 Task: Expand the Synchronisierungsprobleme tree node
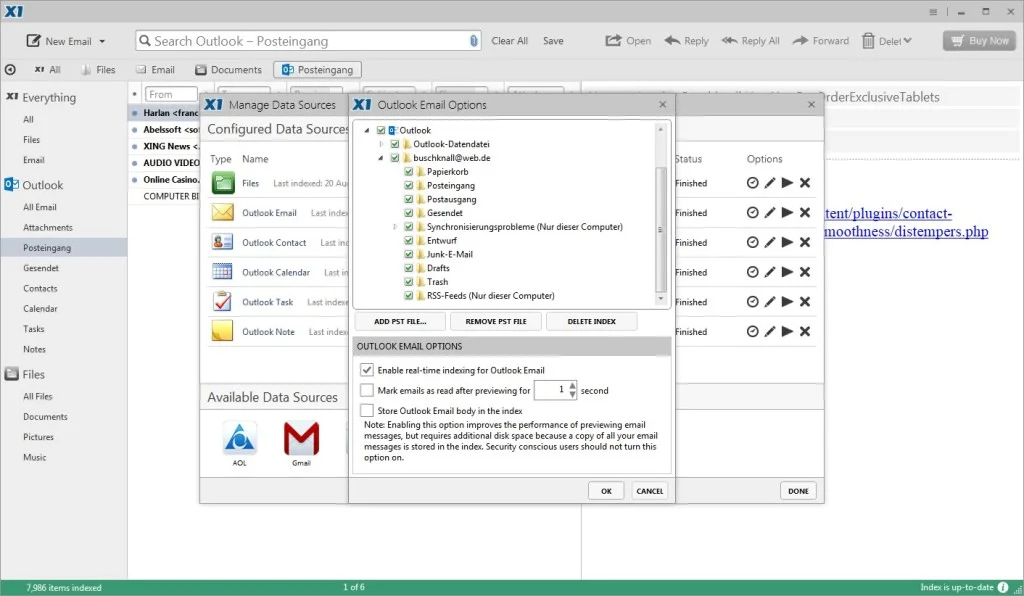(394, 227)
